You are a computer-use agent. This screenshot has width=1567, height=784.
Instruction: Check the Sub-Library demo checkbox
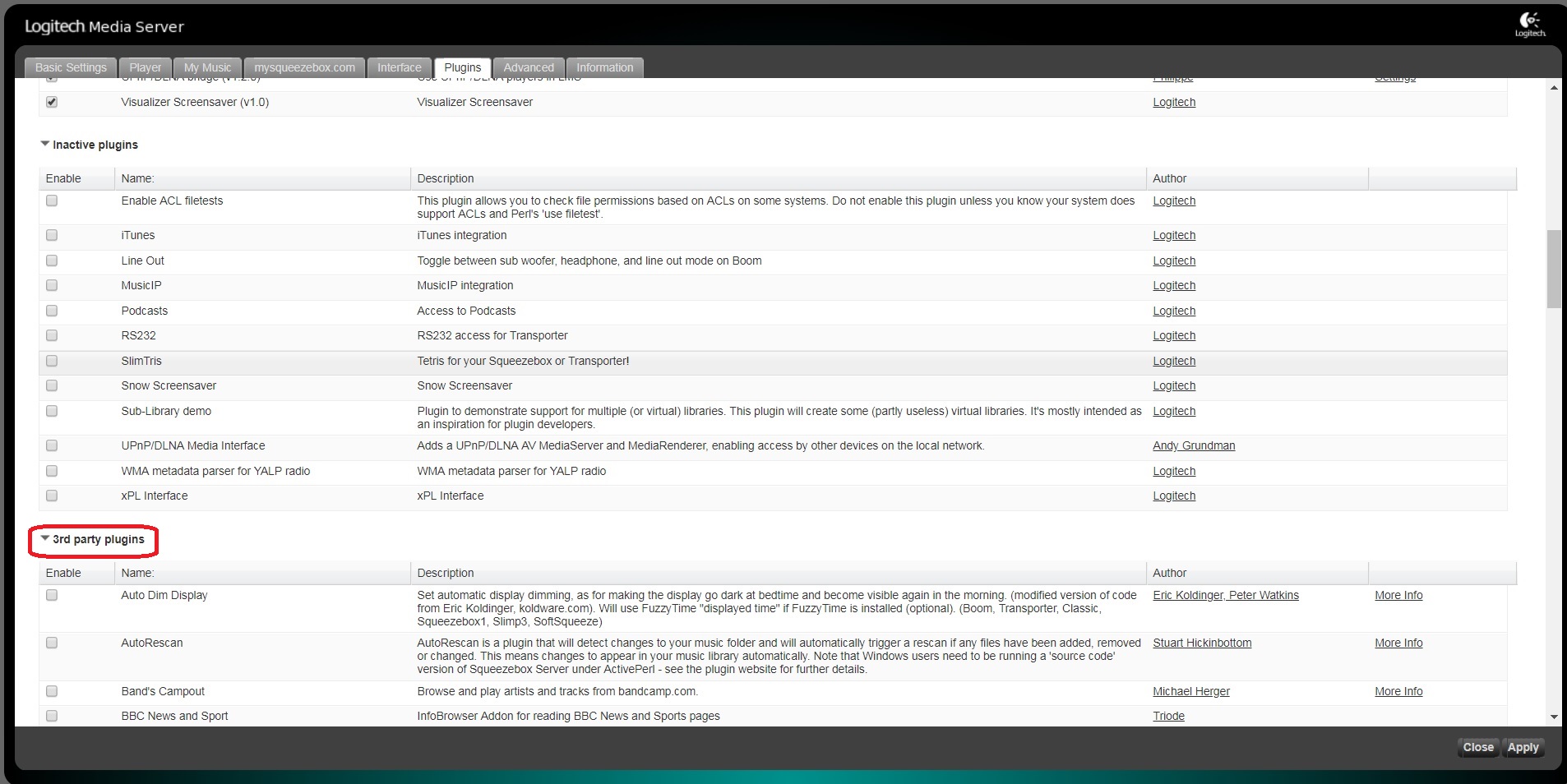click(52, 411)
